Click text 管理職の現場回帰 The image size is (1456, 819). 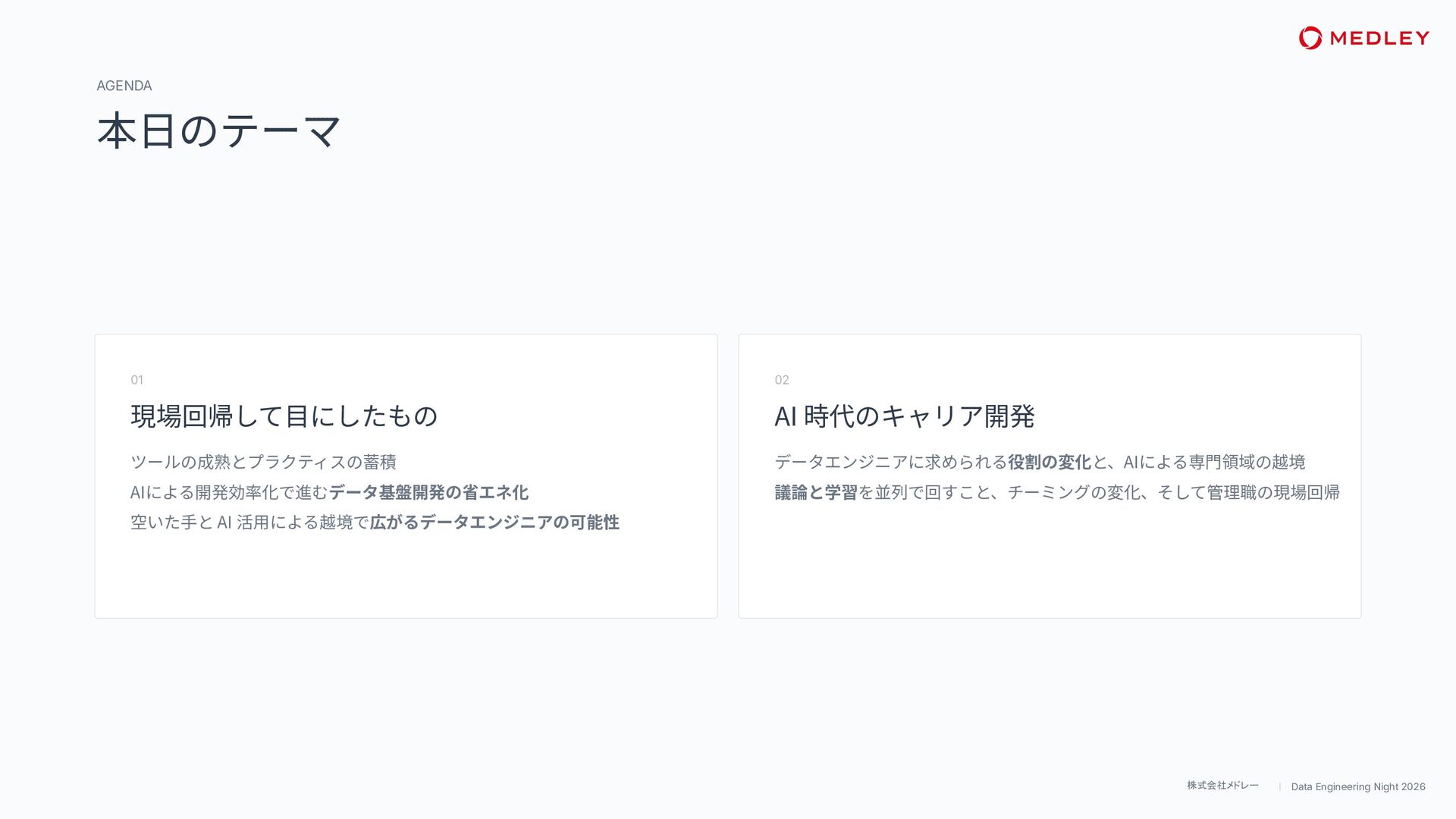(1273, 492)
